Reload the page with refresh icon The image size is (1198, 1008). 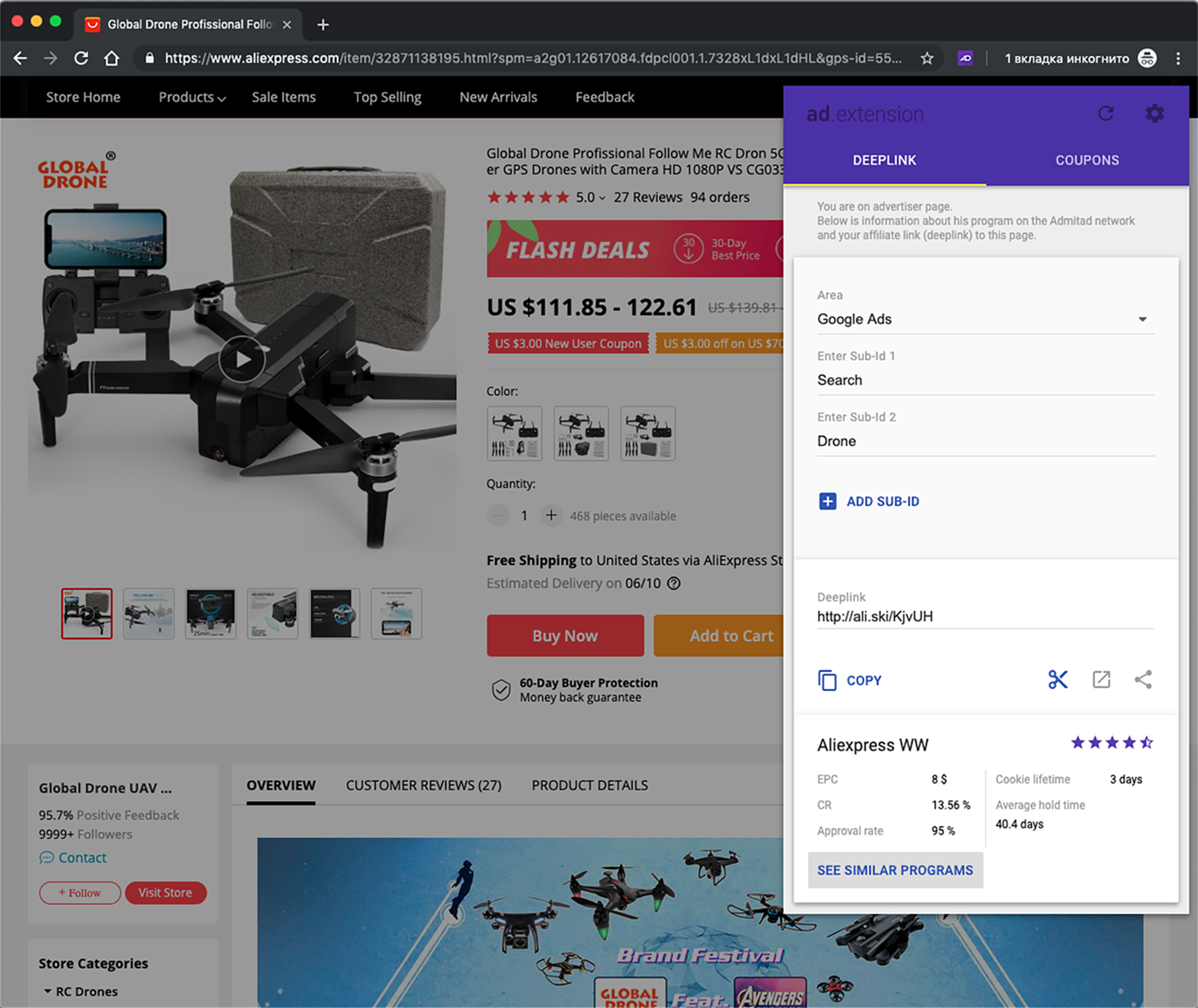click(x=81, y=58)
